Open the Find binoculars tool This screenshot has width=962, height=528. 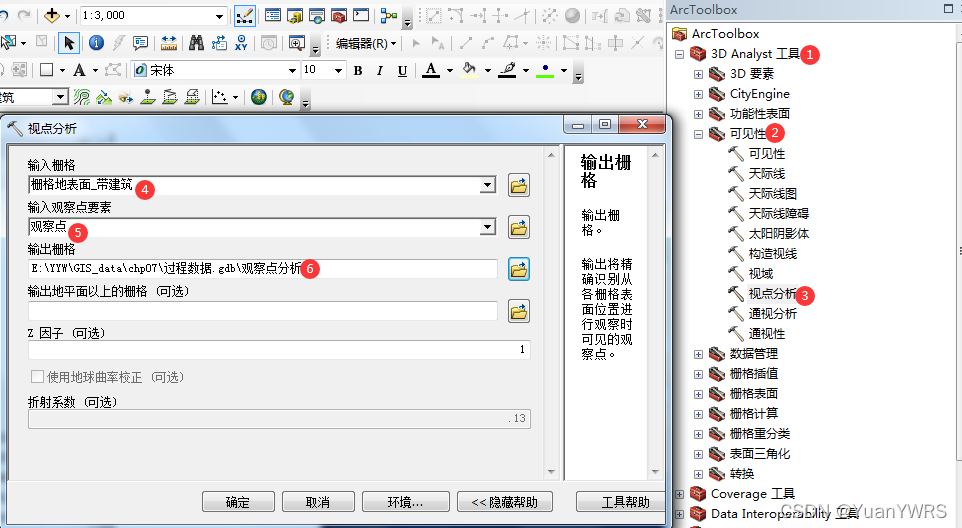click(x=196, y=42)
